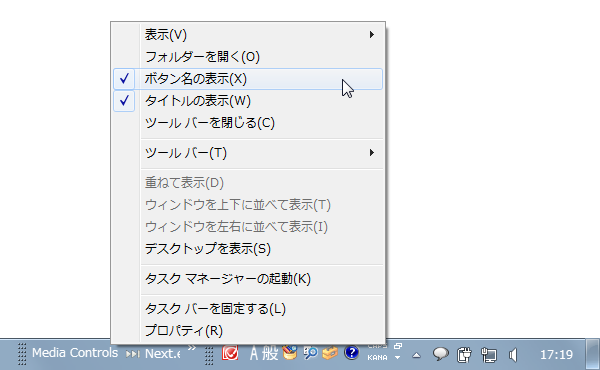Open the IME tools toolbox icon
This screenshot has height=370, width=600.
pos(330,353)
